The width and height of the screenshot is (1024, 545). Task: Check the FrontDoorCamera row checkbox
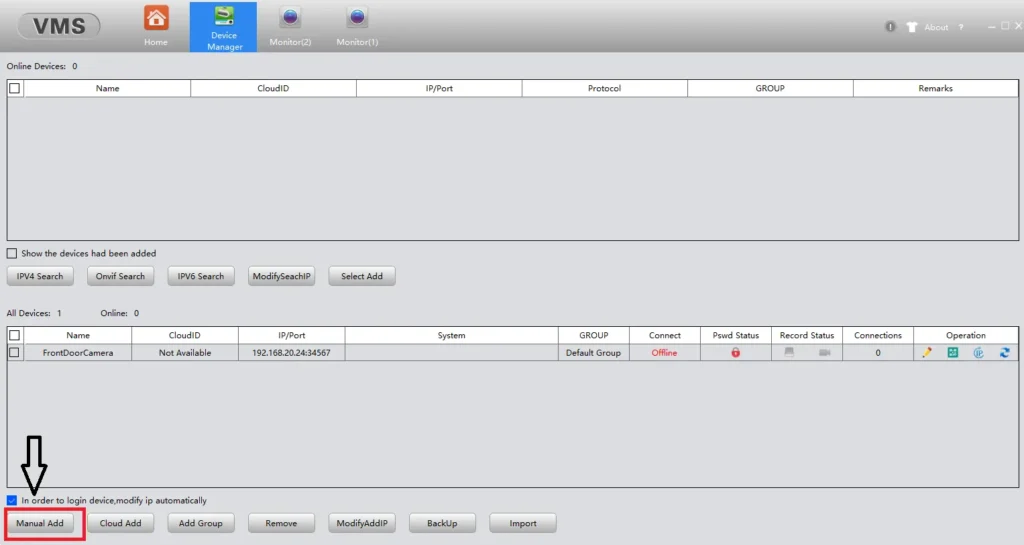[14, 352]
